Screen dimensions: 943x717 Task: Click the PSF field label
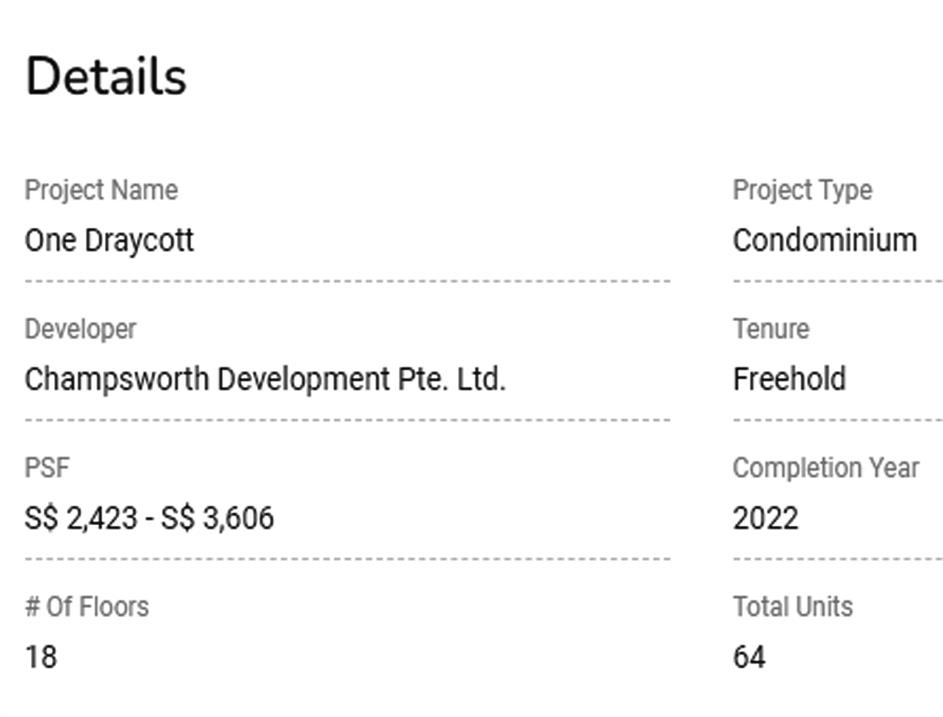pyautogui.click(x=47, y=468)
